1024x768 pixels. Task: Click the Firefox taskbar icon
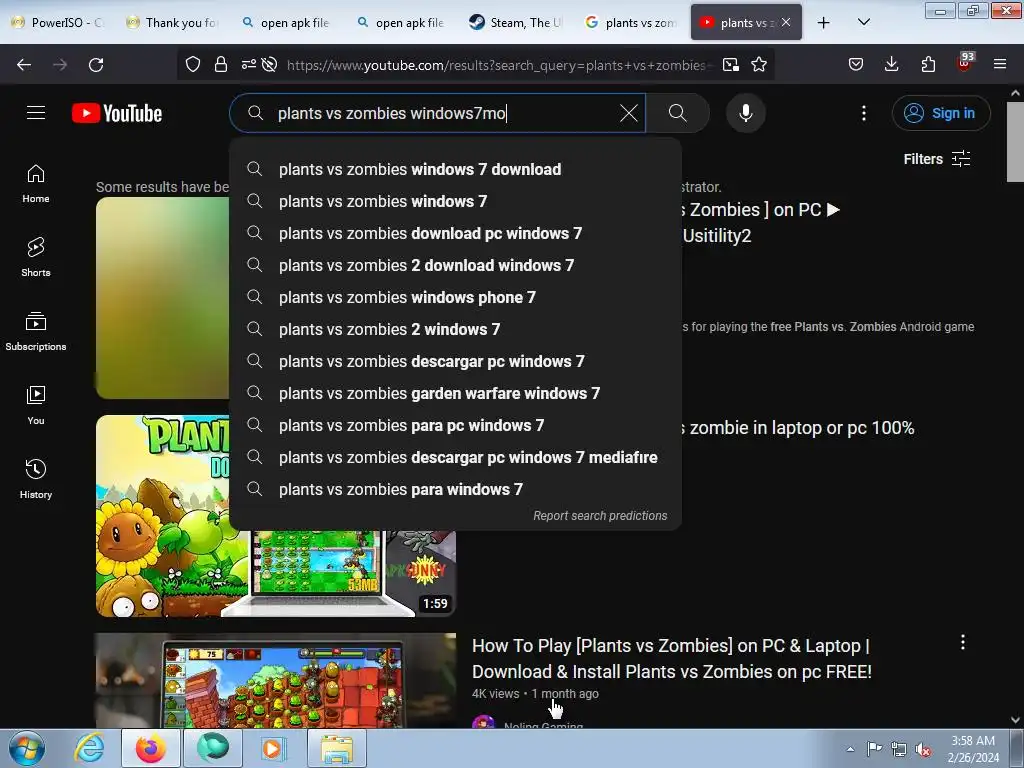pyautogui.click(x=151, y=748)
